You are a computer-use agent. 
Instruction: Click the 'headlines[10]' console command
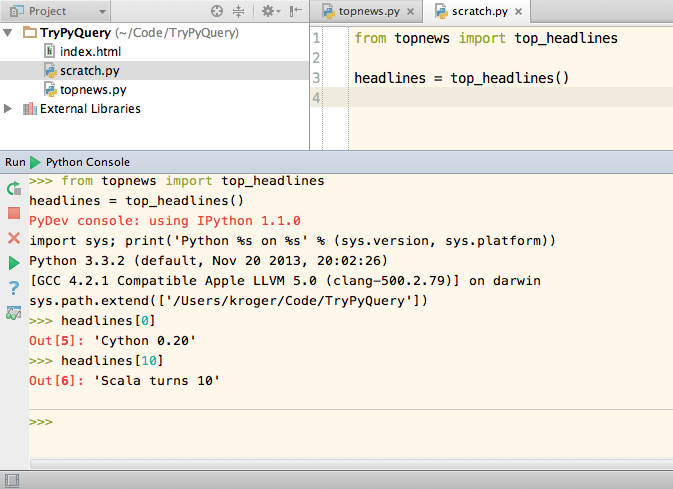click(x=112, y=361)
